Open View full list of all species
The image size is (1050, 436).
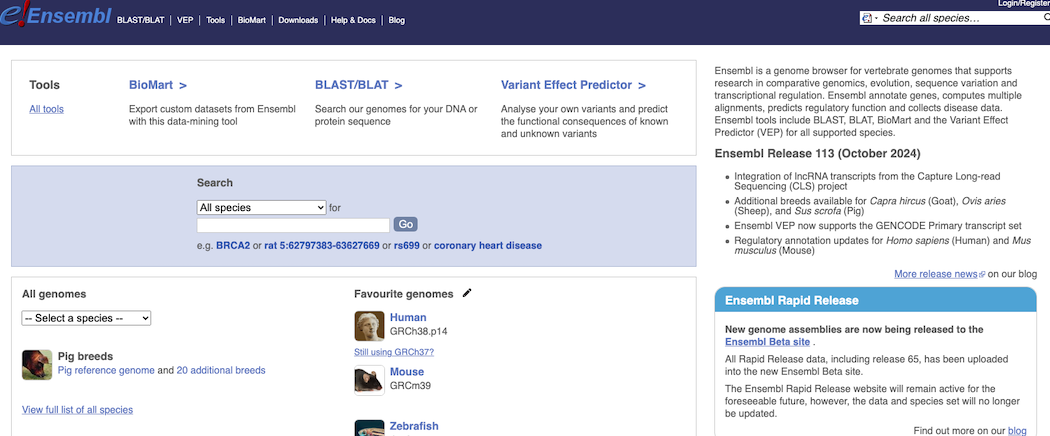pos(78,410)
